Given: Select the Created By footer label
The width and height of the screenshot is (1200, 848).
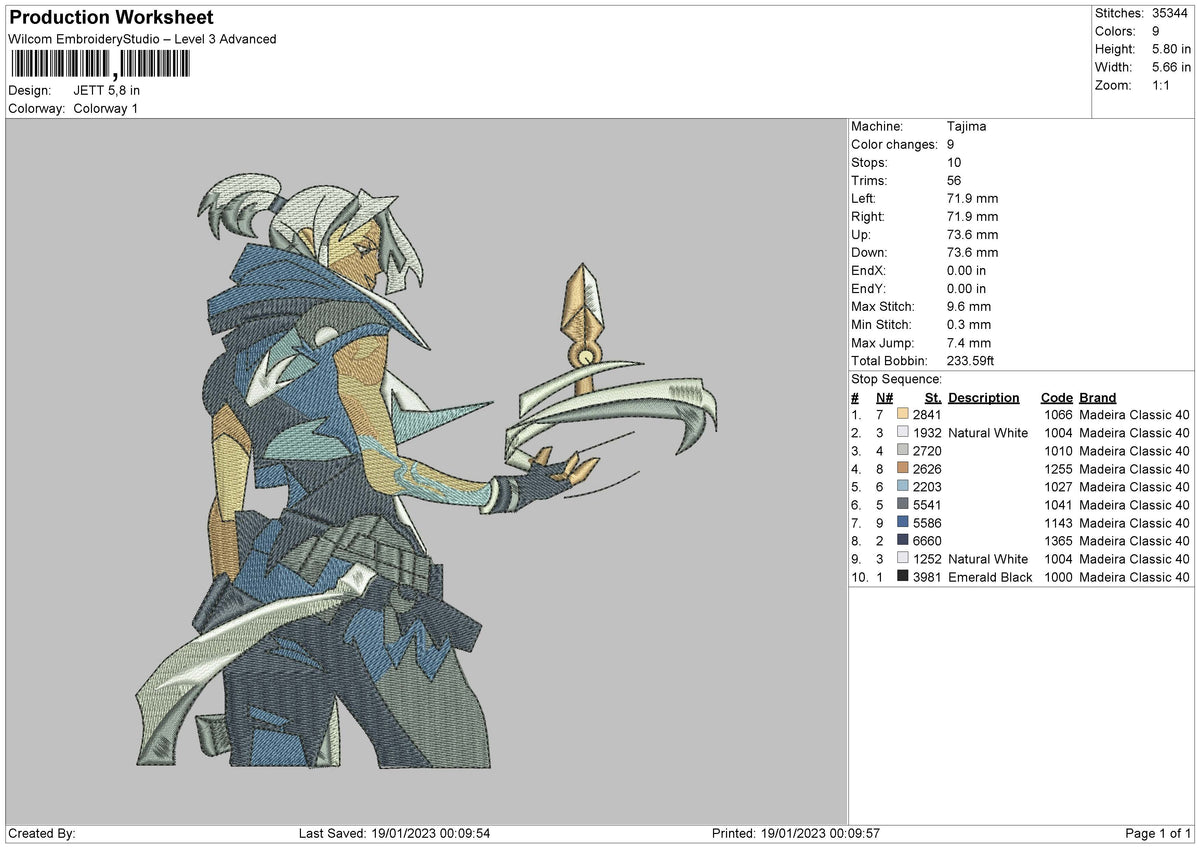Looking at the screenshot, I should tap(42, 834).
